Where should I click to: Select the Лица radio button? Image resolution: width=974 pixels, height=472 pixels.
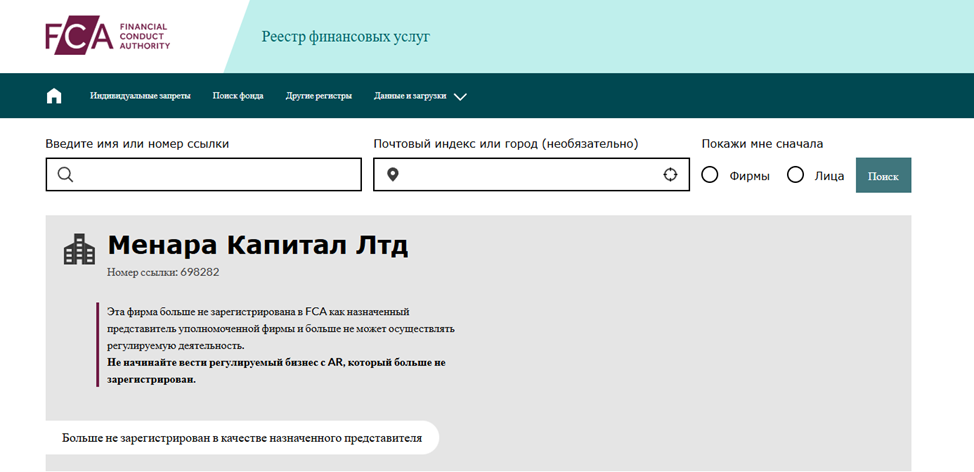pyautogui.click(x=795, y=175)
